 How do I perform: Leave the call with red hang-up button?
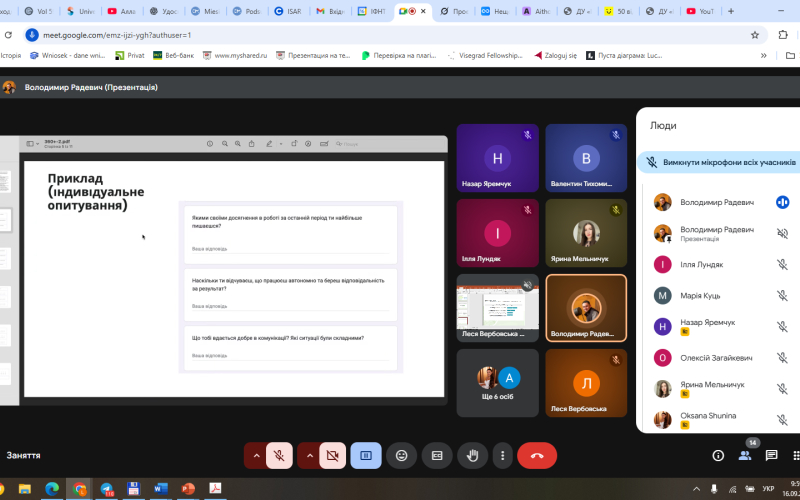[x=537, y=455]
